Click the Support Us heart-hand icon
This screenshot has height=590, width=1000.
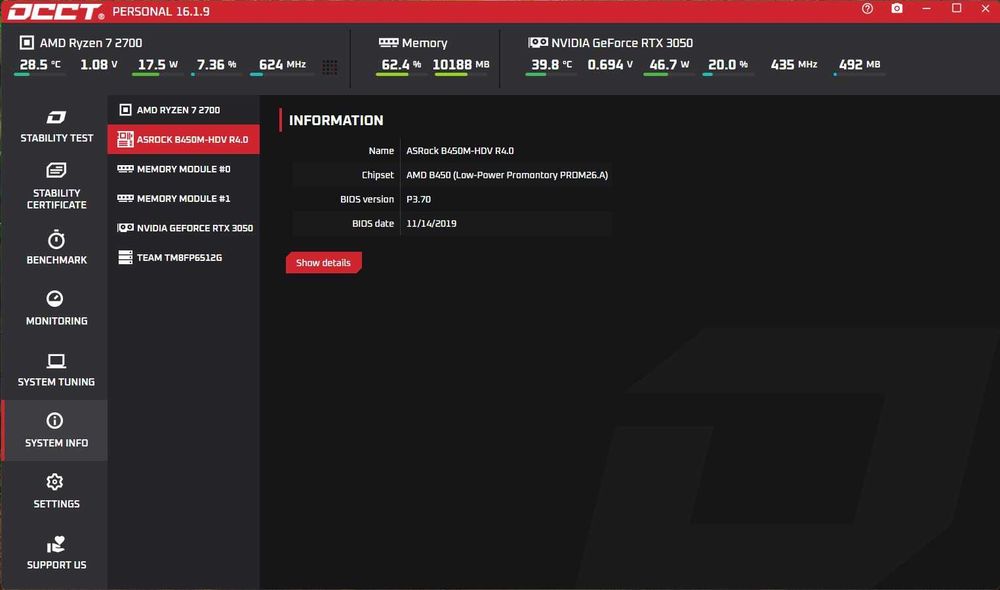[55, 544]
